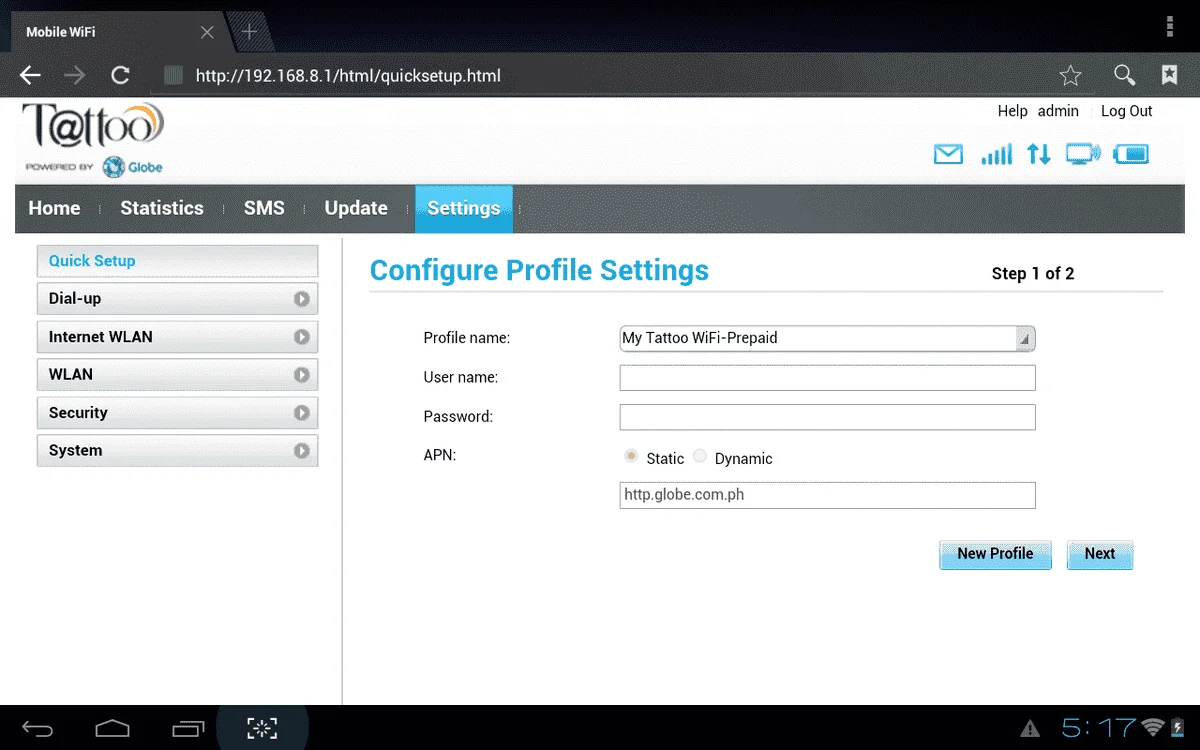Switch to the Statistics tab
The height and width of the screenshot is (750, 1200).
point(162,208)
